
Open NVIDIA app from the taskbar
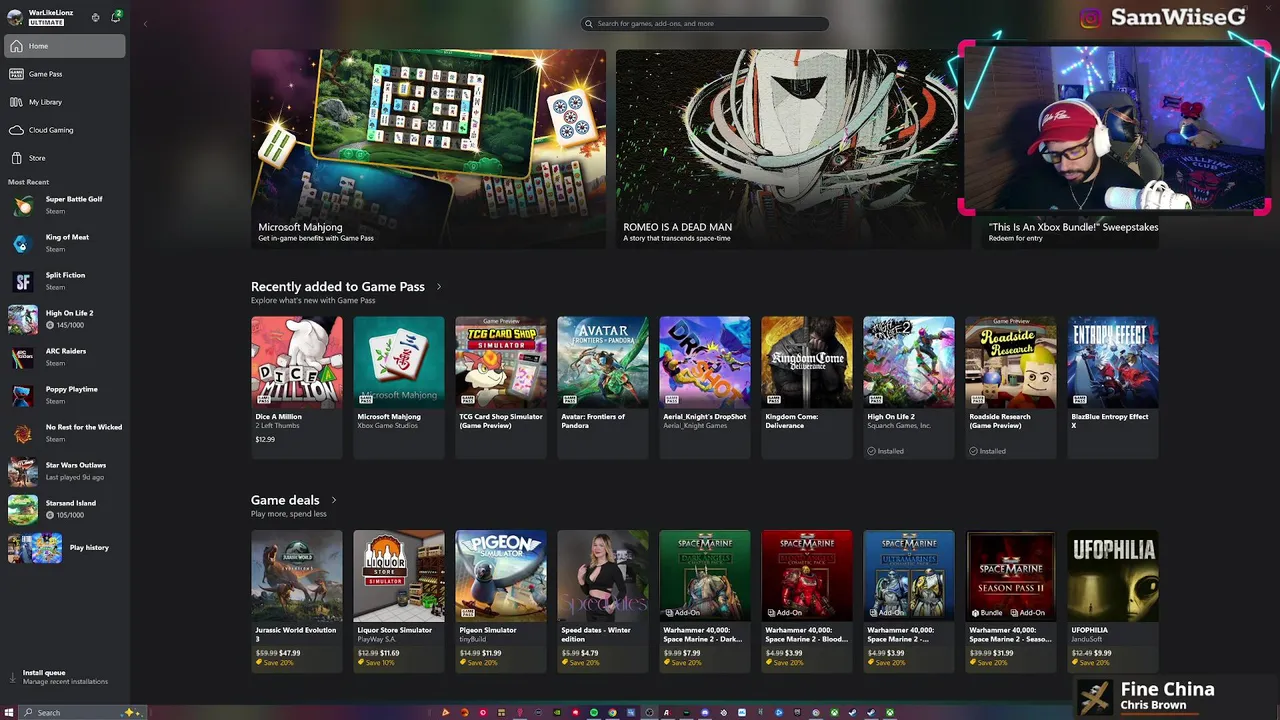[557, 712]
